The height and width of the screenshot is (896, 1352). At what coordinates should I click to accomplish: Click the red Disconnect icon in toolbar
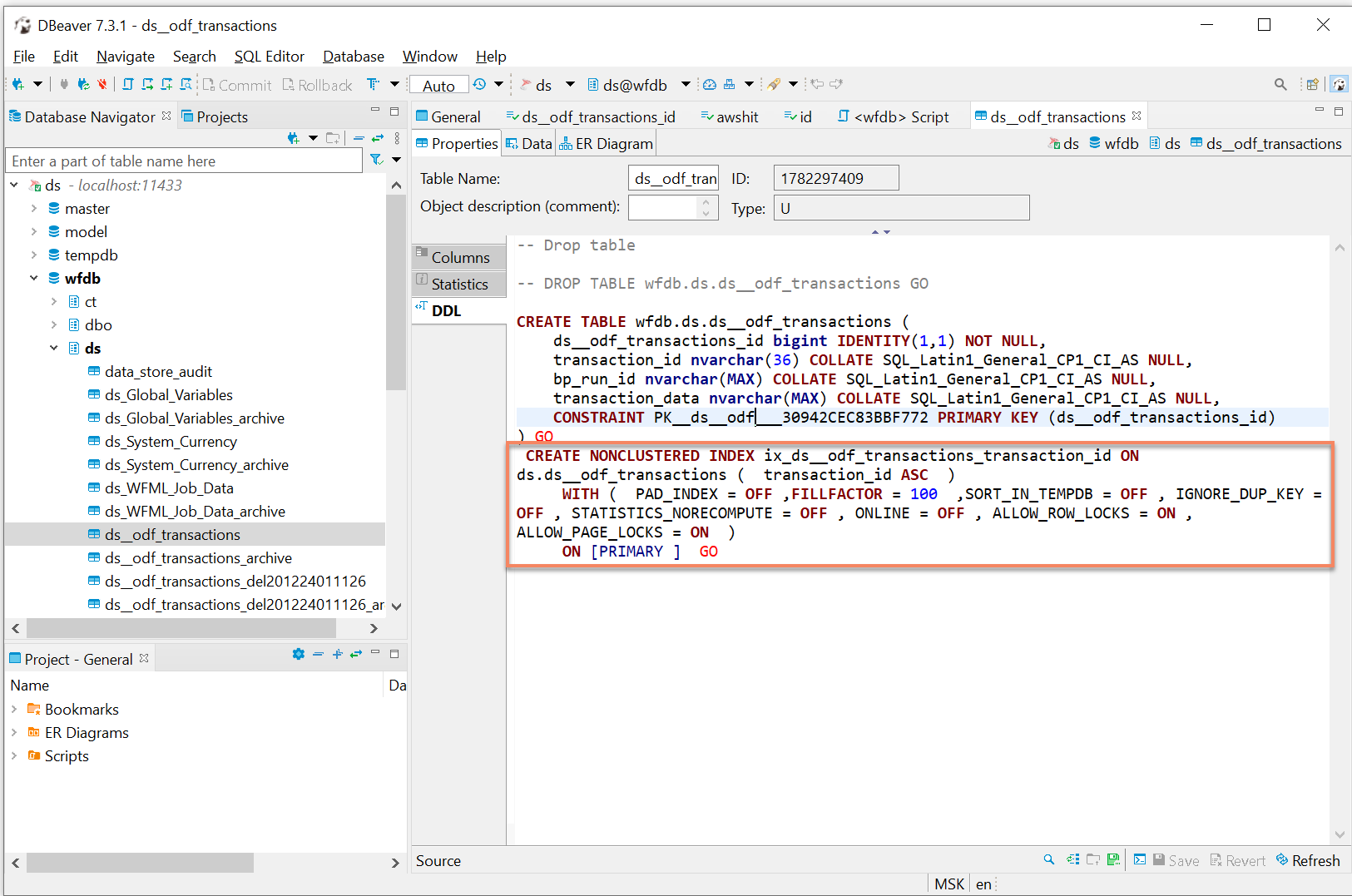[102, 84]
